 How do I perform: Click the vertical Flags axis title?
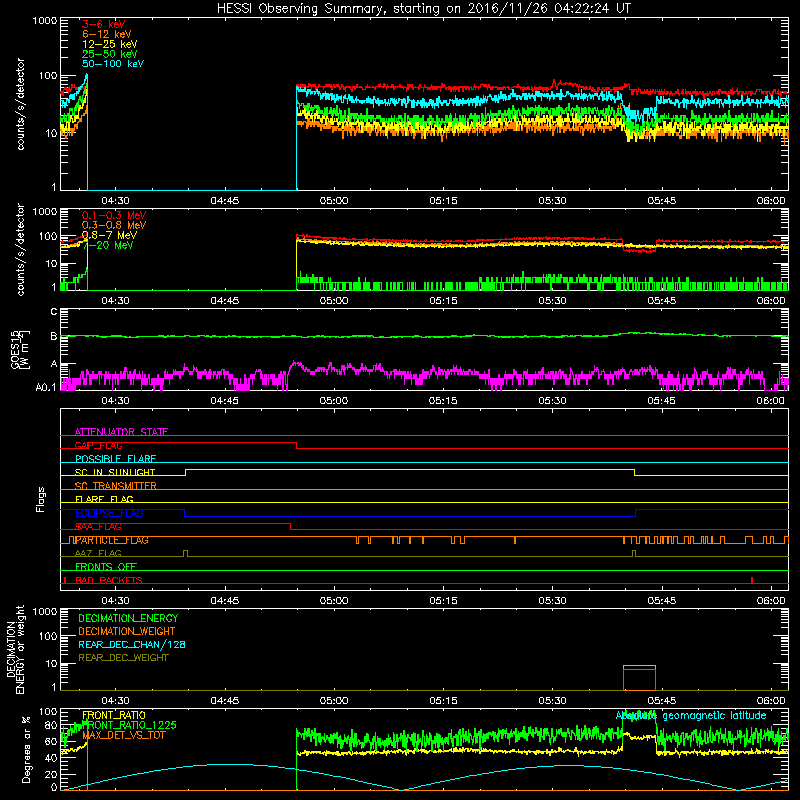click(x=41, y=499)
